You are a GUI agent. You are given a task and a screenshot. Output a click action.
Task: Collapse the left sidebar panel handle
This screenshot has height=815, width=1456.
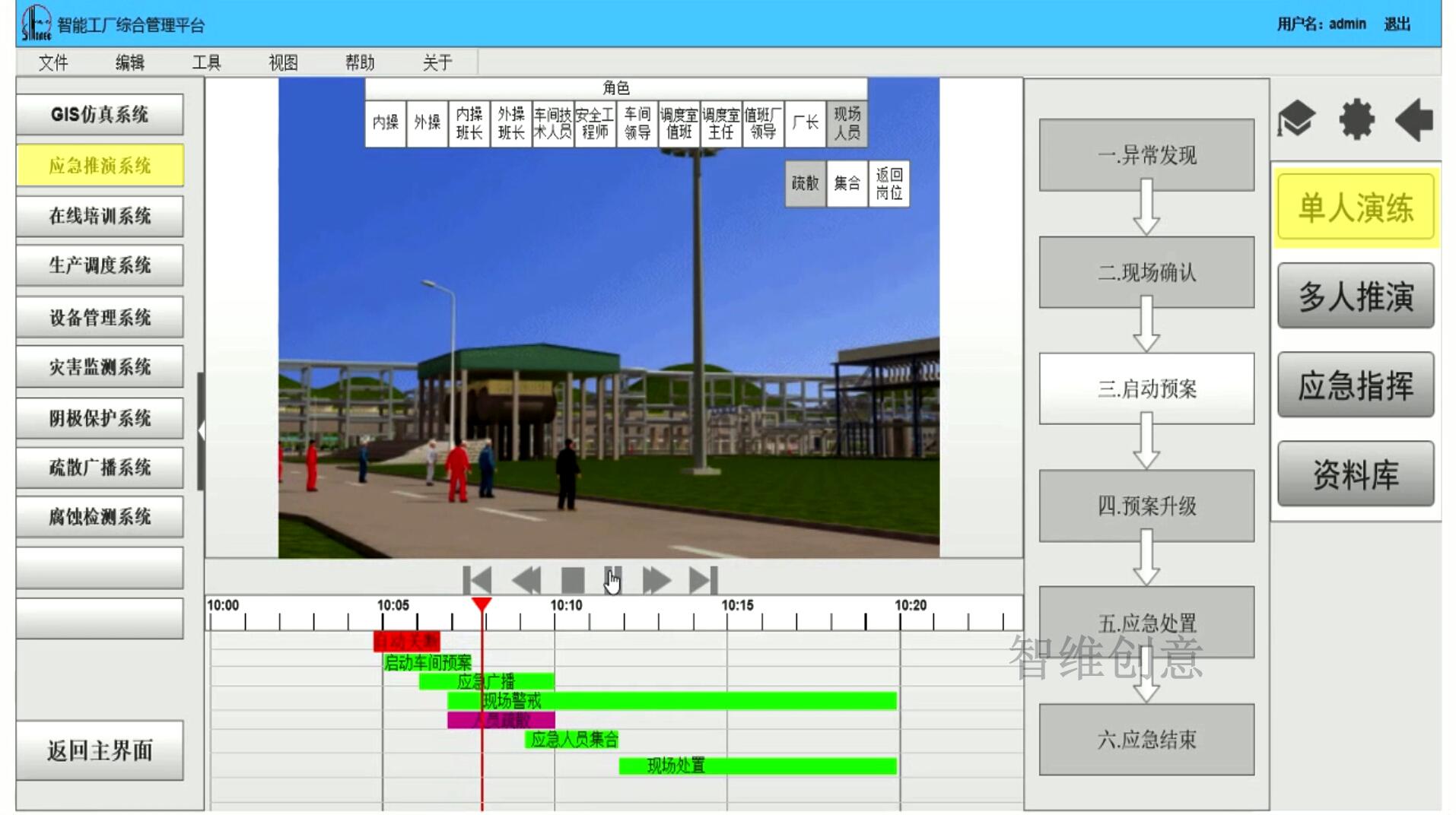click(201, 430)
